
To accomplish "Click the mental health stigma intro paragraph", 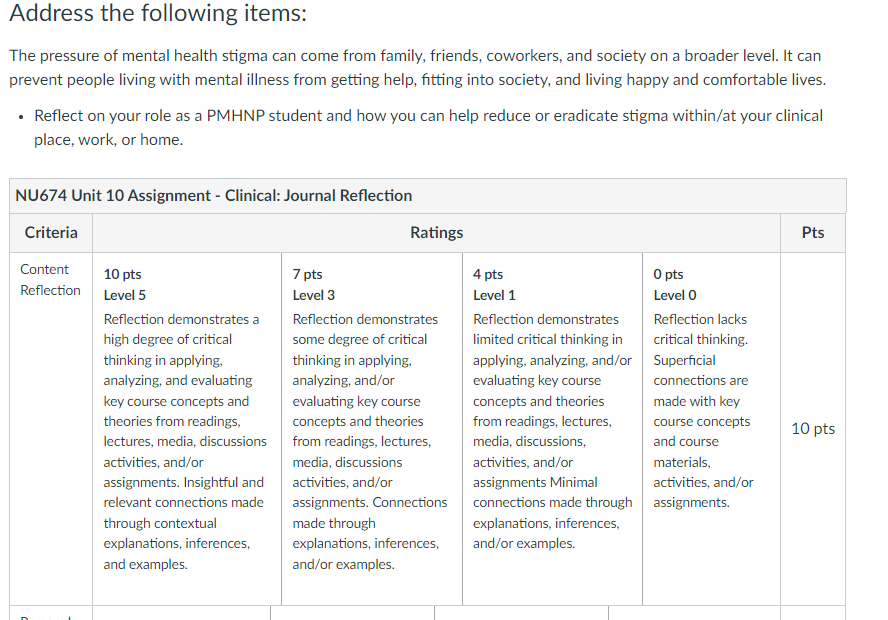I will [417, 67].
